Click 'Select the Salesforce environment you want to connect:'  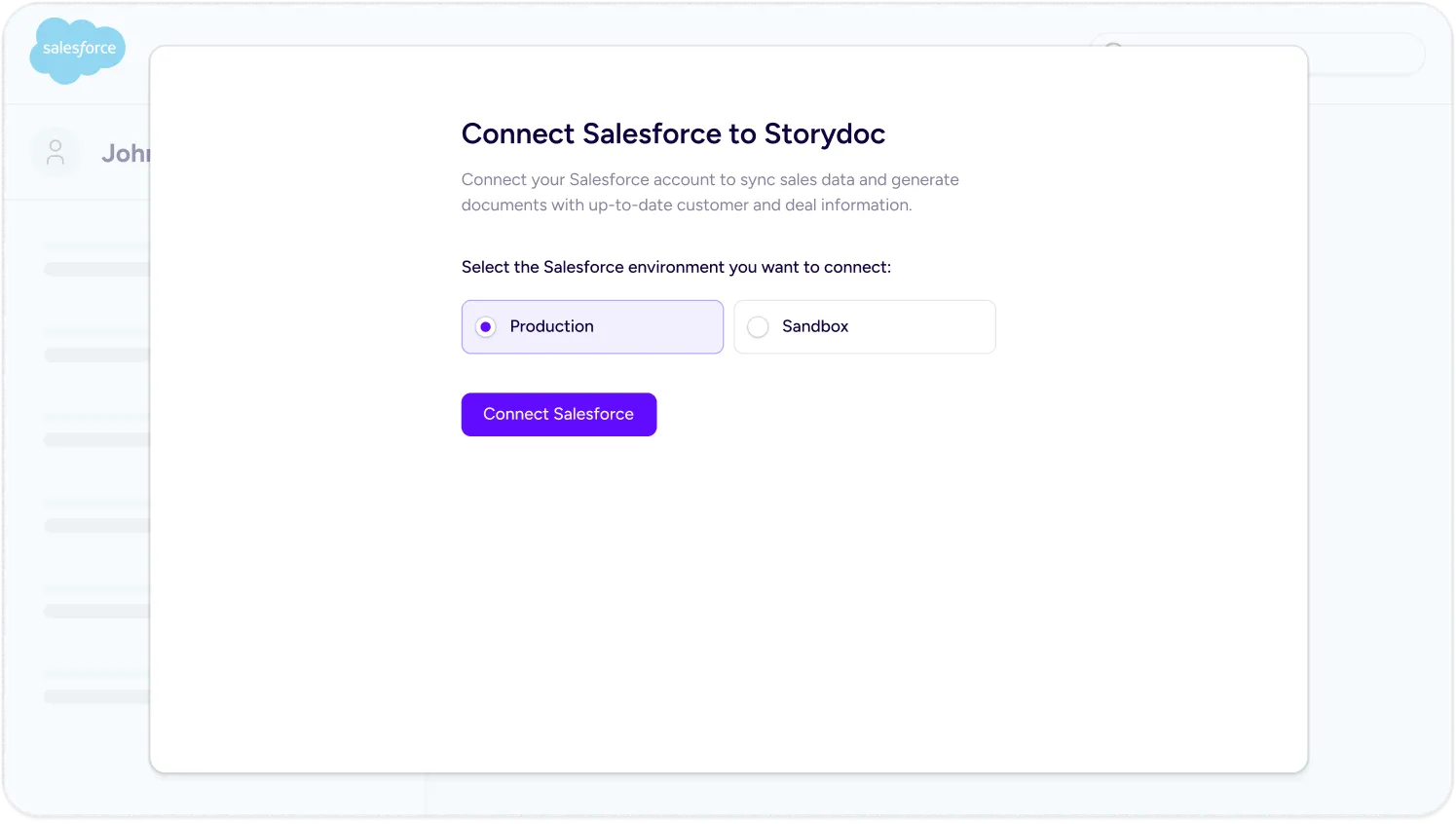pos(676,267)
